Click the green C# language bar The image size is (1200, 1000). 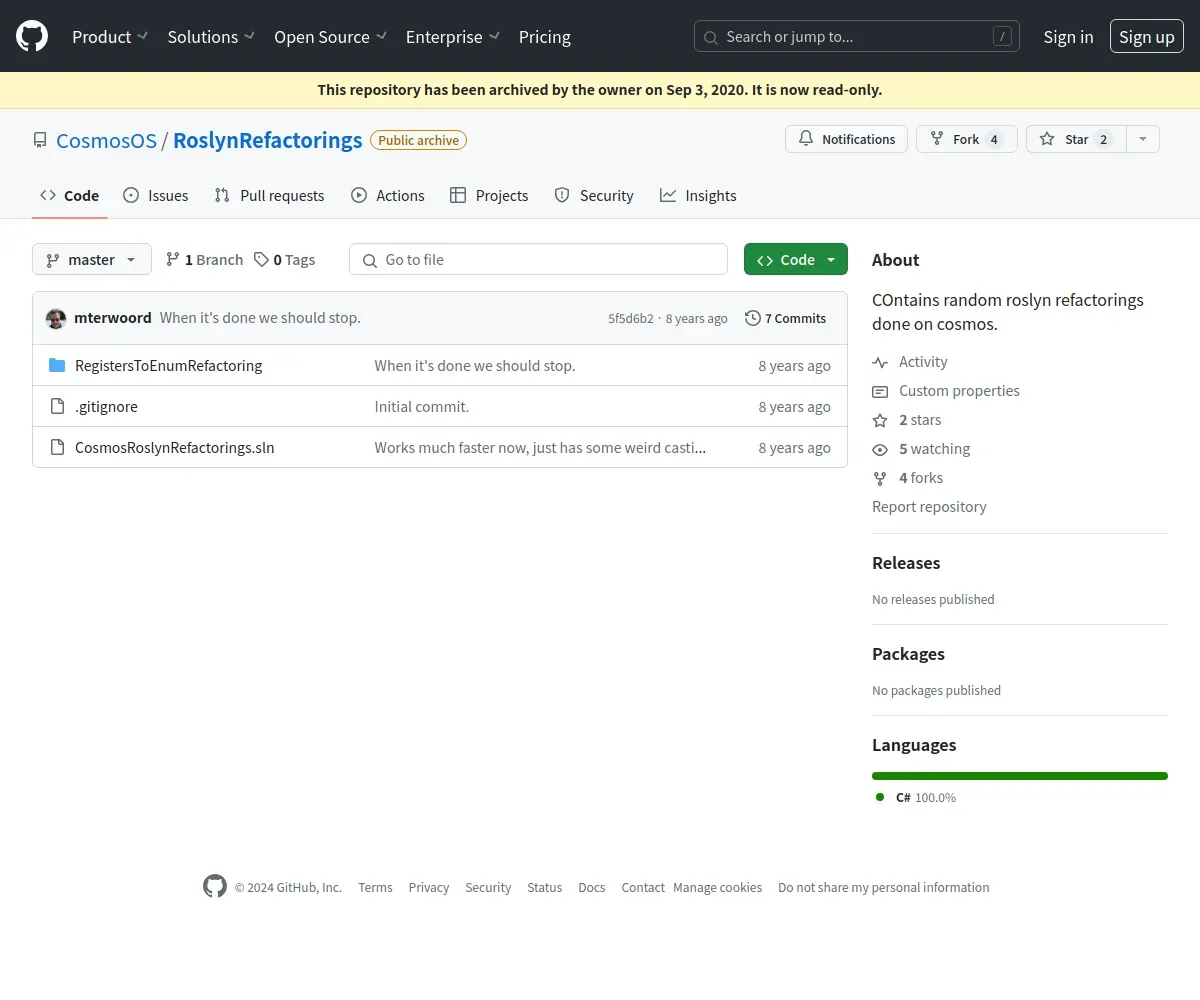pos(1020,776)
